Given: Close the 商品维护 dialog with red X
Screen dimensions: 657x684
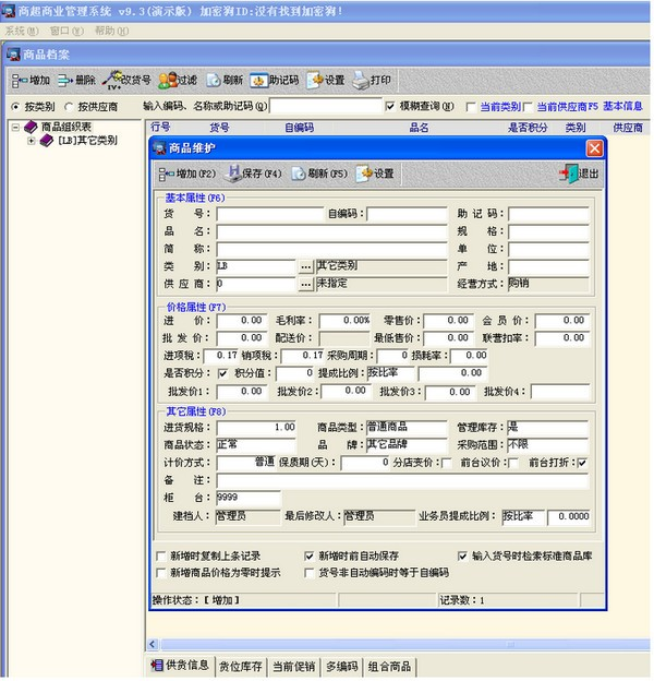Looking at the screenshot, I should pyautogui.click(x=594, y=149).
